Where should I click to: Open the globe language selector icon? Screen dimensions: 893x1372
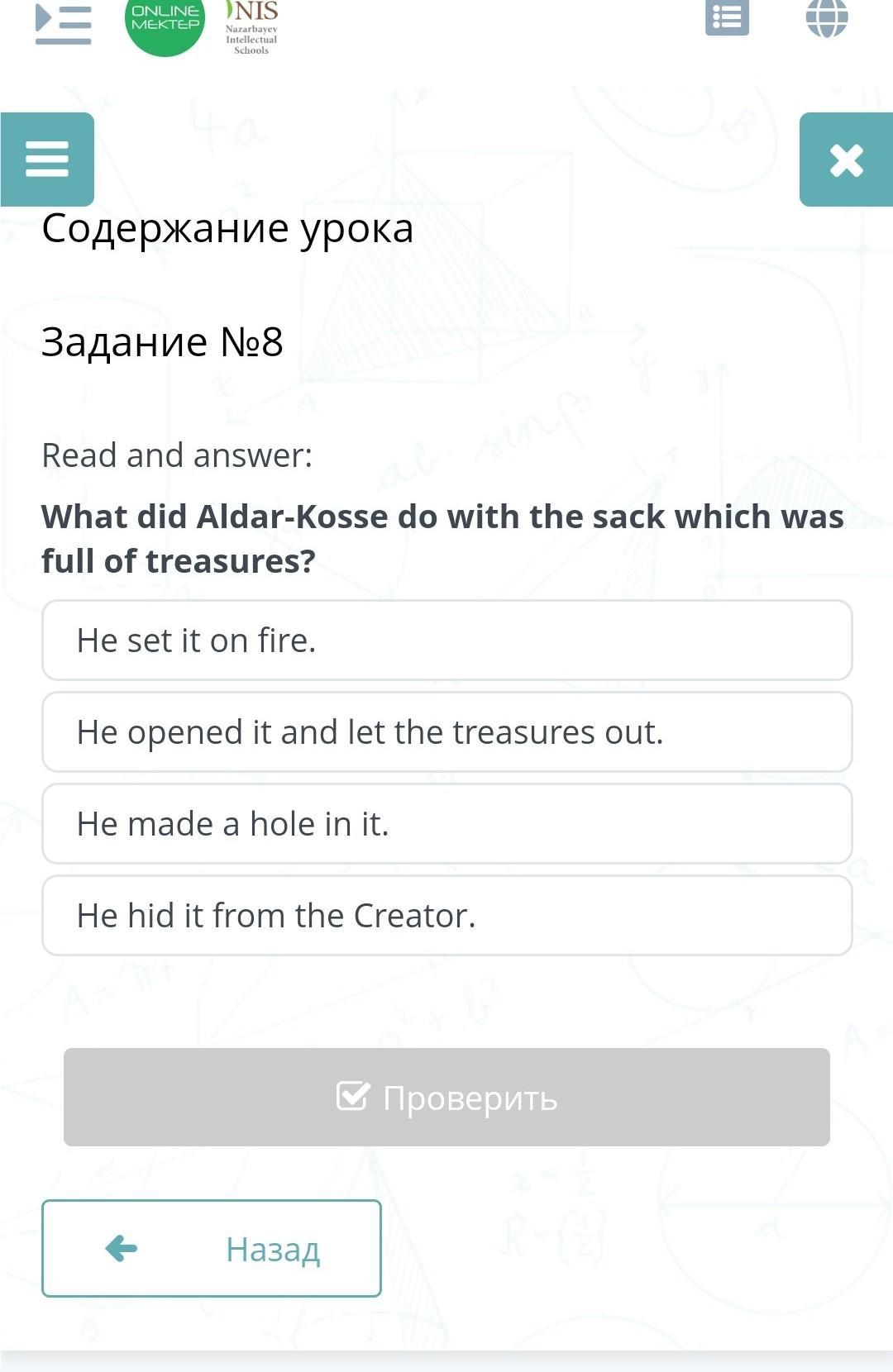(827, 18)
